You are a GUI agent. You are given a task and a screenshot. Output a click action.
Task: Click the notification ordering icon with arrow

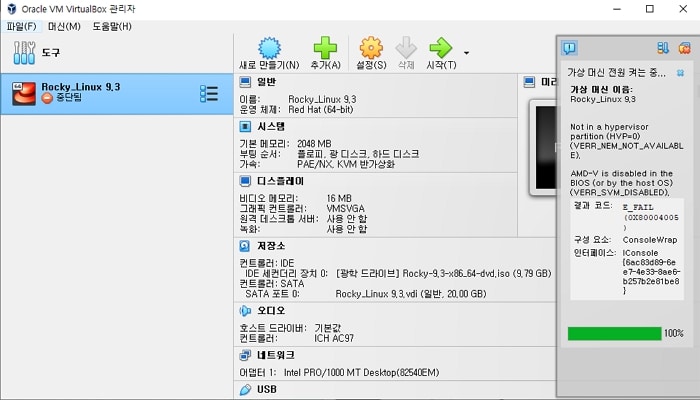click(x=663, y=48)
